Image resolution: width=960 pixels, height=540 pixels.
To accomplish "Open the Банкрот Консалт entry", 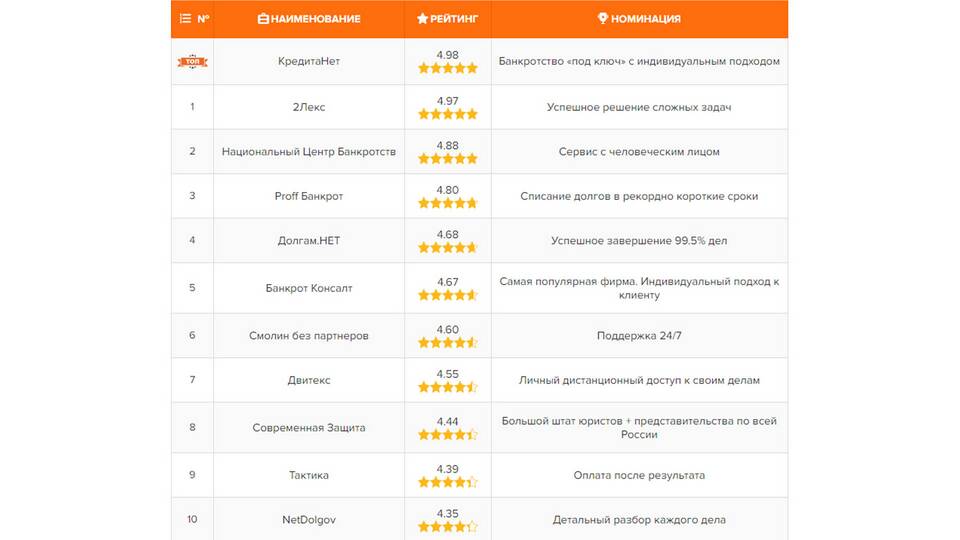I will (309, 288).
